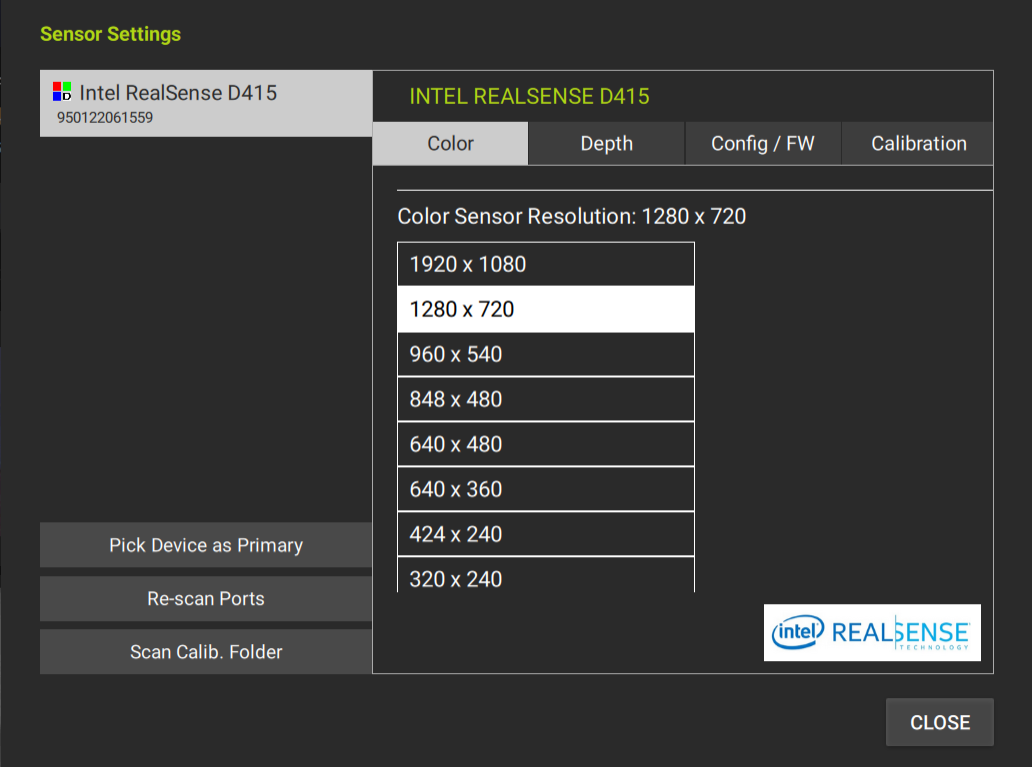This screenshot has width=1032, height=767.
Task: Pick 960 x 540 resolution option
Action: click(x=546, y=354)
